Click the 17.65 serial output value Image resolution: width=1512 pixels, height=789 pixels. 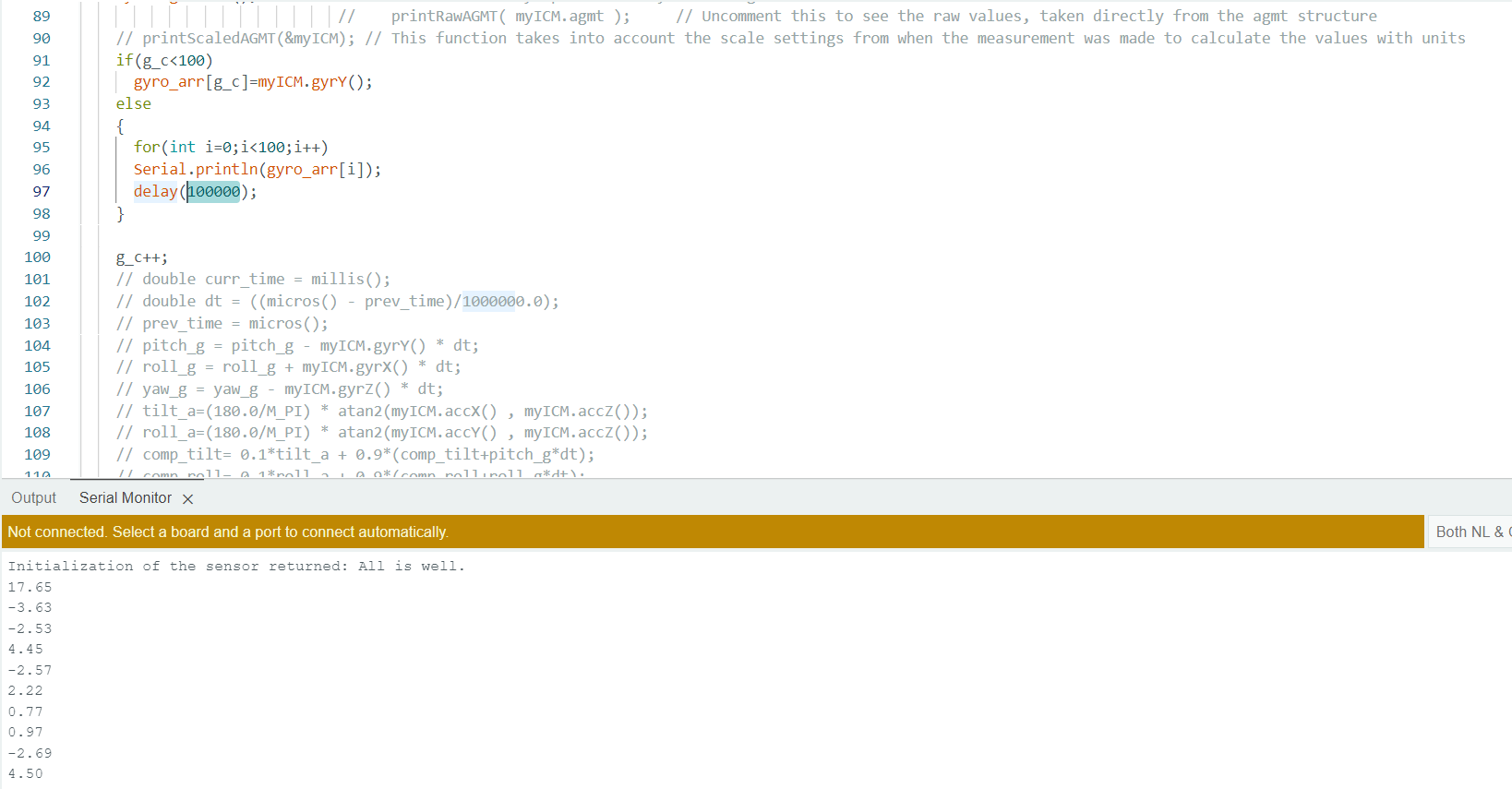click(30, 588)
